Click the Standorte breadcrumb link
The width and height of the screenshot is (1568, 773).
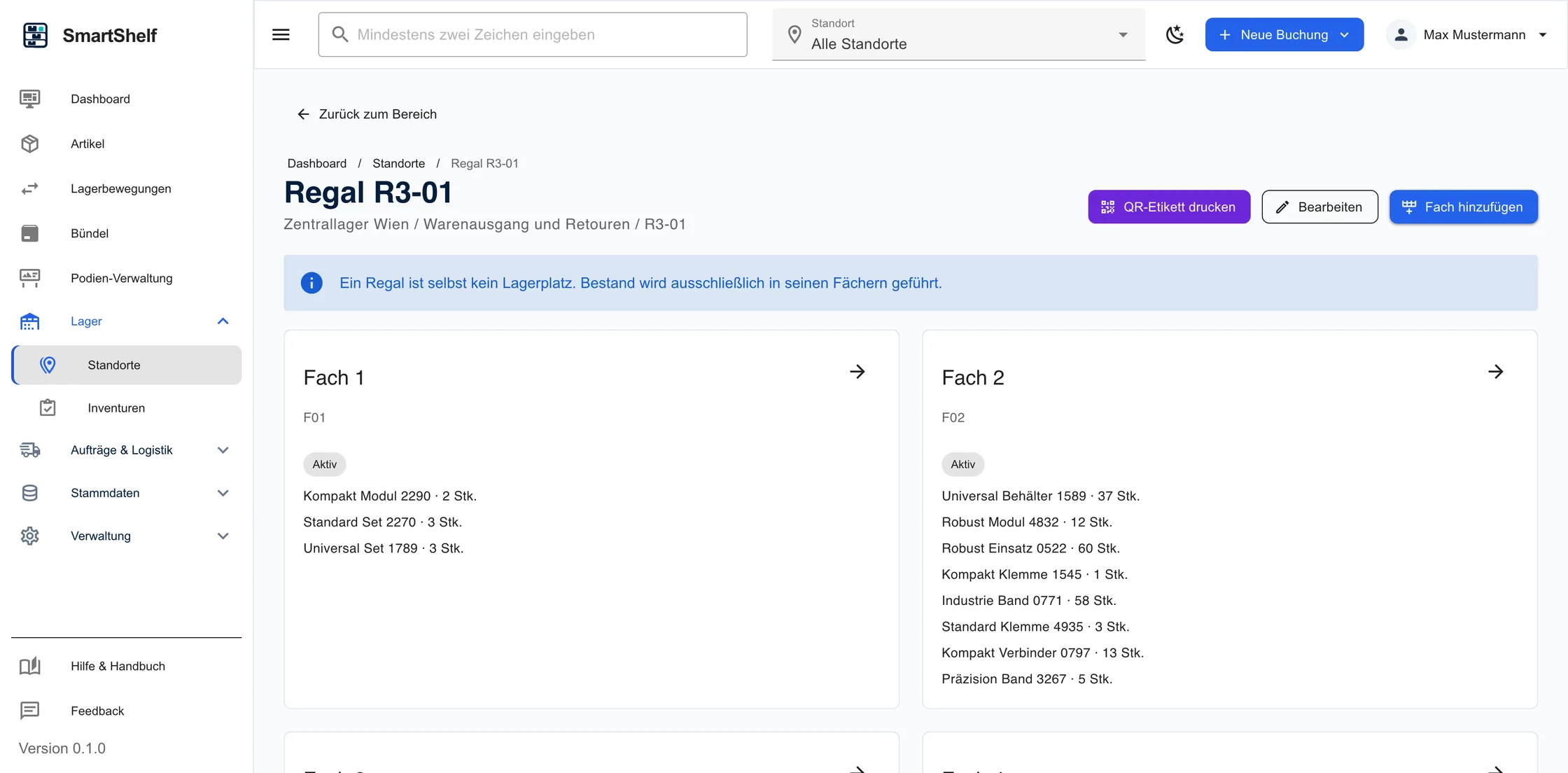398,163
